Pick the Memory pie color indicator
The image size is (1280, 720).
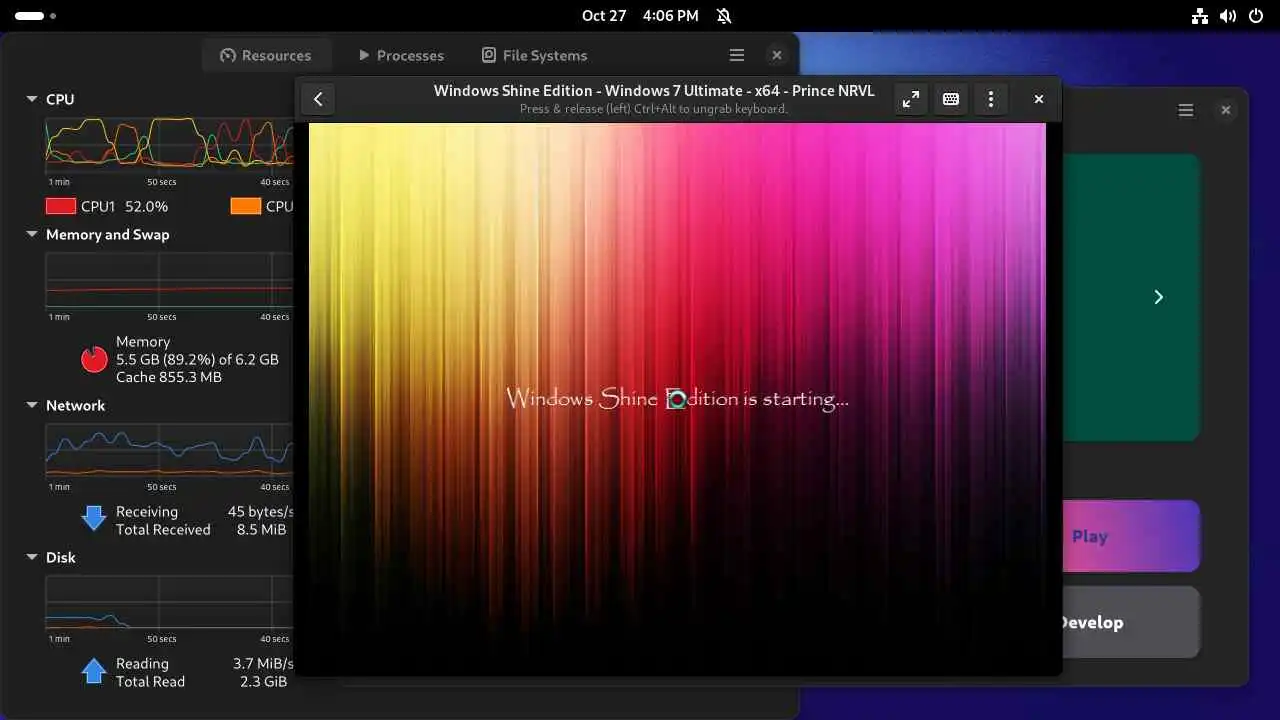coord(94,359)
